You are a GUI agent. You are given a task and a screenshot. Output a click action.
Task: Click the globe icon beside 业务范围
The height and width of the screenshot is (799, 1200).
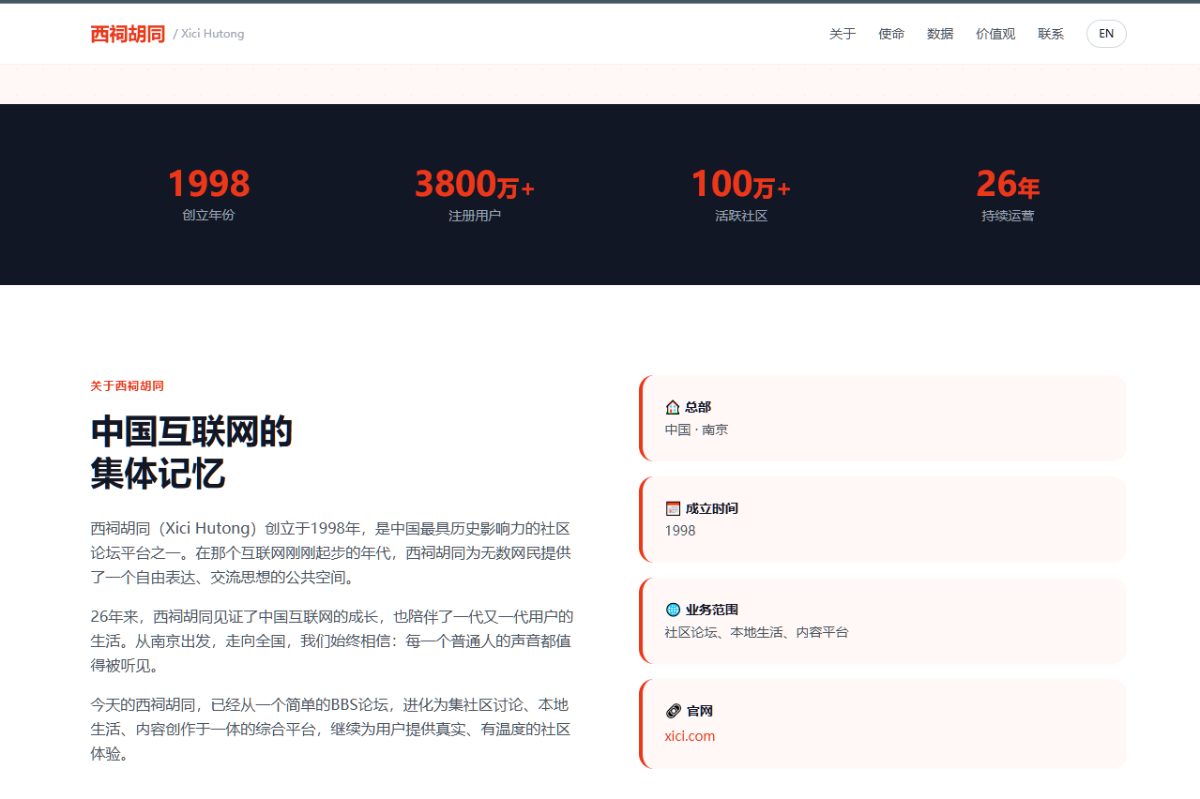coord(672,609)
